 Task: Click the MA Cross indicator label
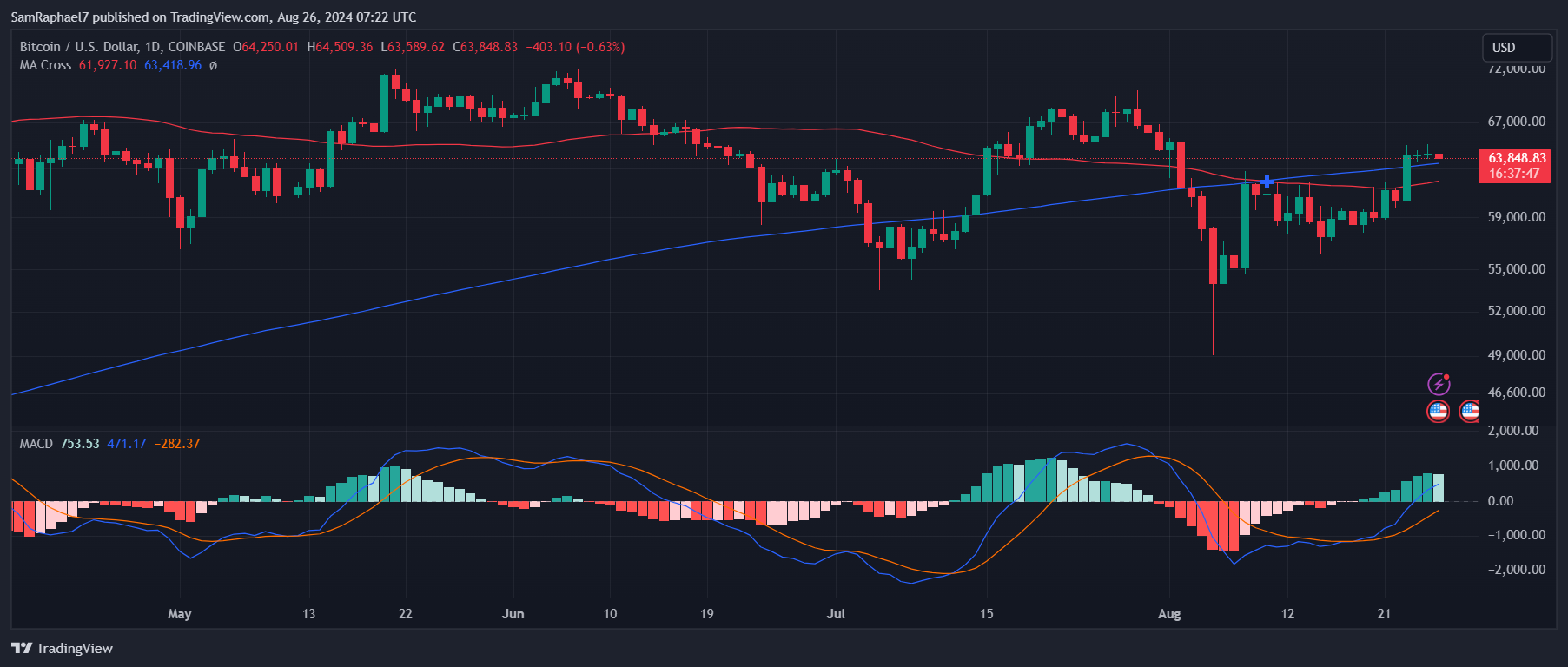tap(45, 65)
